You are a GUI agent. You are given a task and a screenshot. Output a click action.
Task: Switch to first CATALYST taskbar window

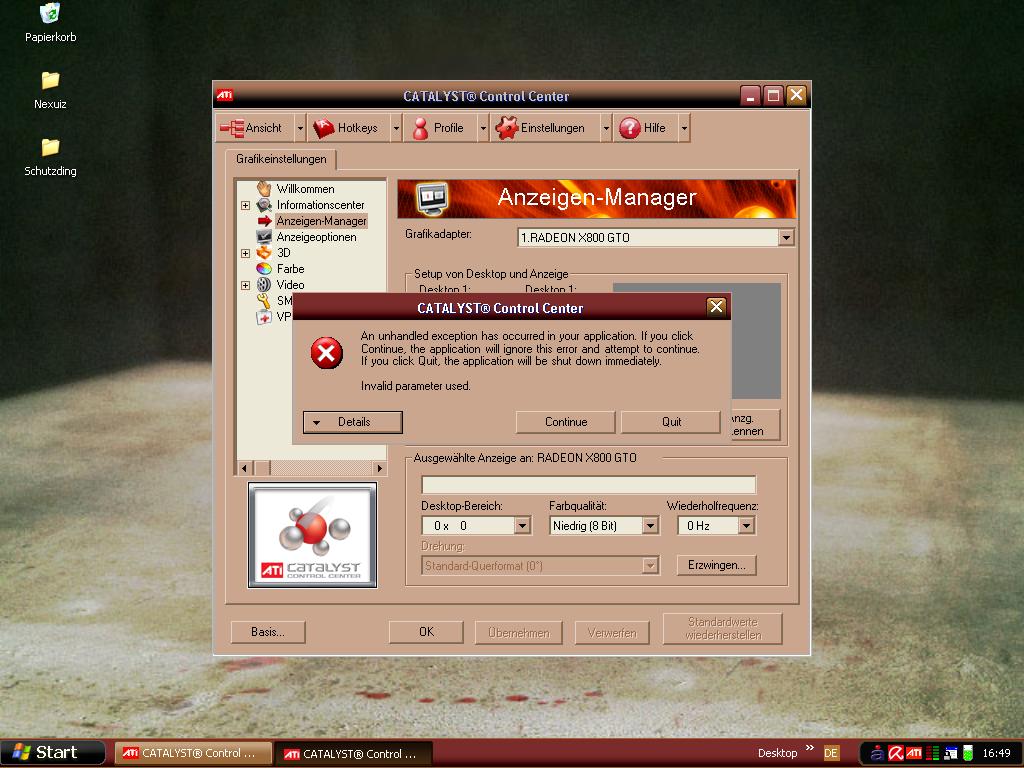(x=193, y=753)
